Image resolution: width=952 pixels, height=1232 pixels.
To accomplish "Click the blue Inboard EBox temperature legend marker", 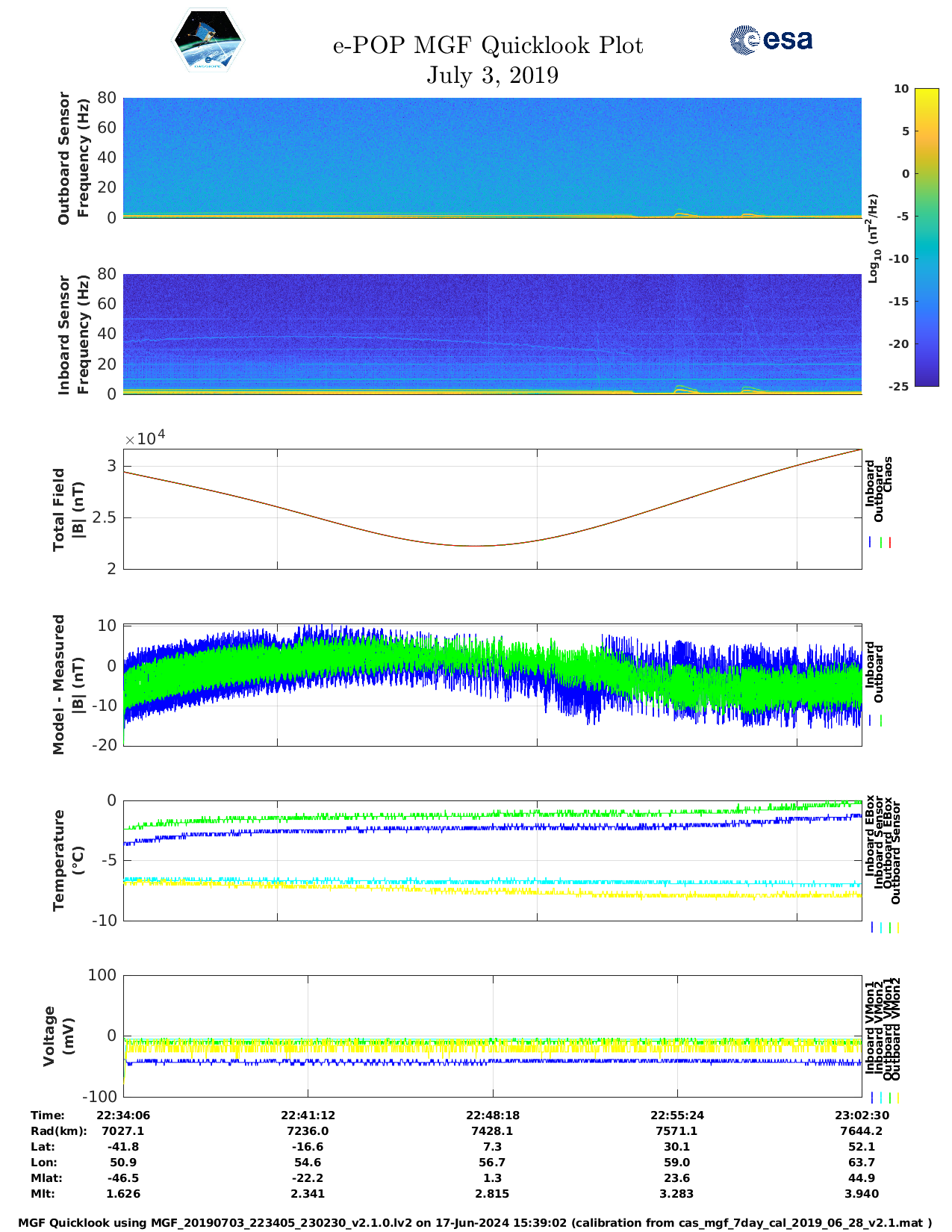I will pyautogui.click(x=871, y=927).
